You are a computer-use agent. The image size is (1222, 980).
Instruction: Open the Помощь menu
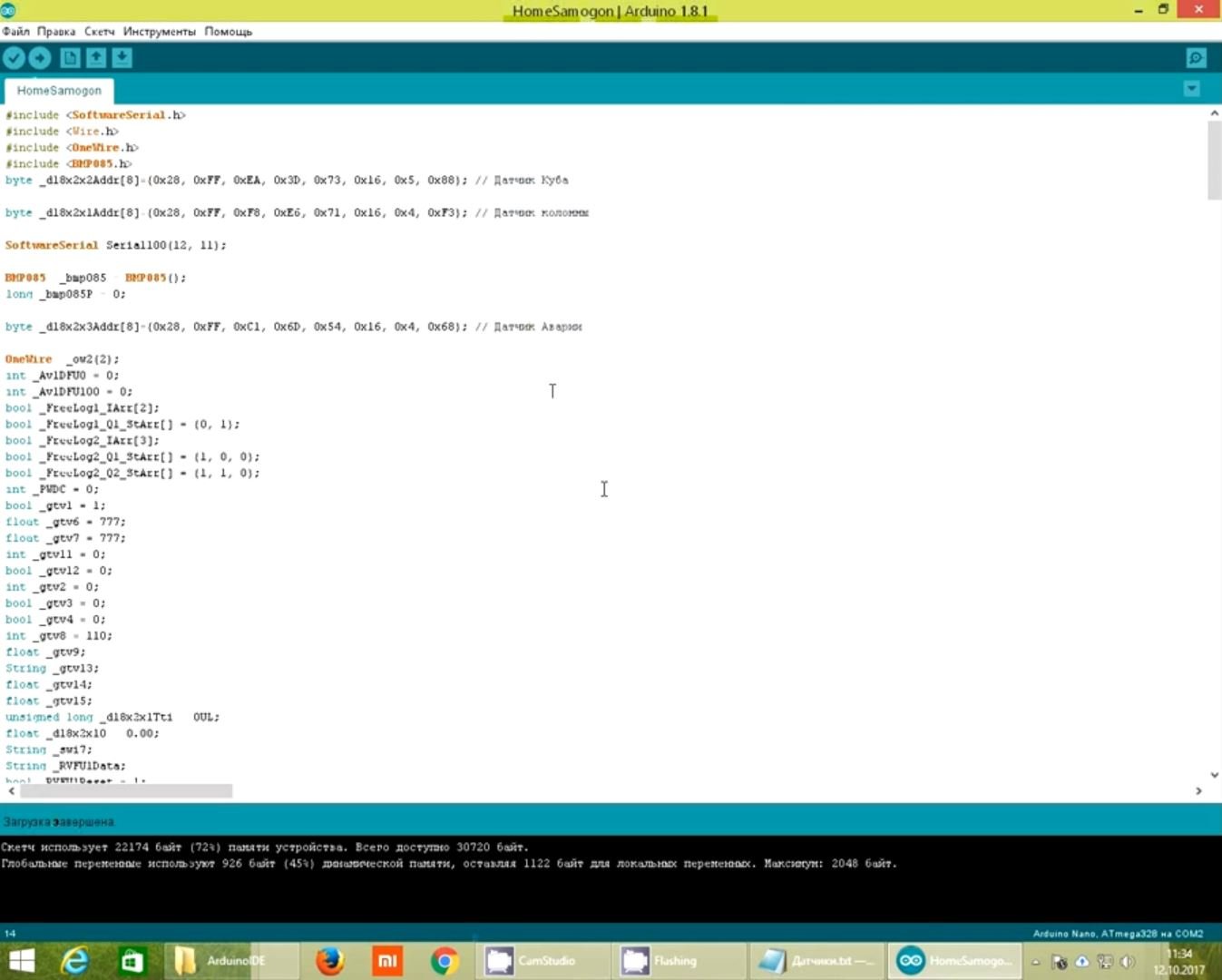229,31
